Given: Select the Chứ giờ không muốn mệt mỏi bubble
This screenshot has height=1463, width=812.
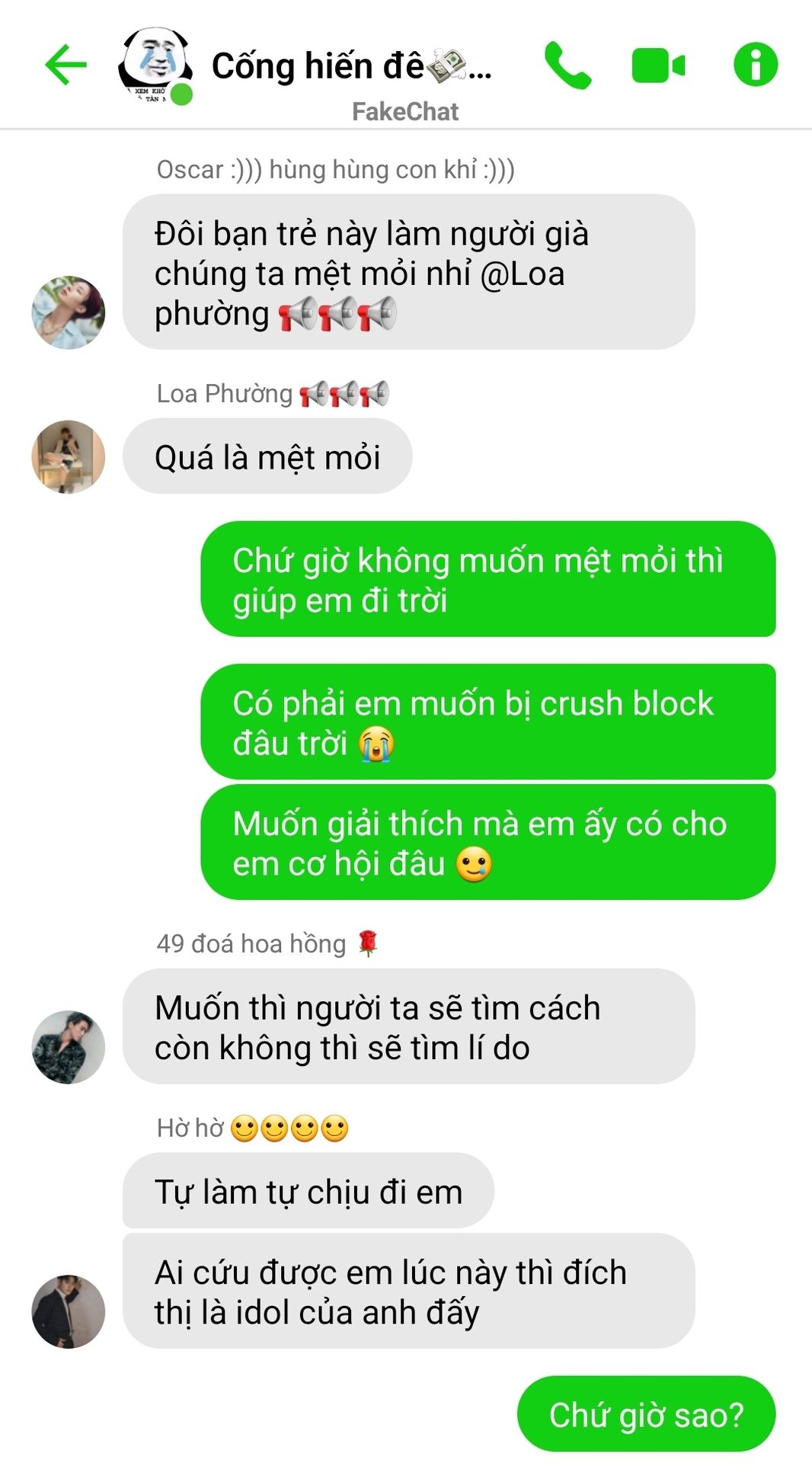Looking at the screenshot, I should click(x=488, y=579).
